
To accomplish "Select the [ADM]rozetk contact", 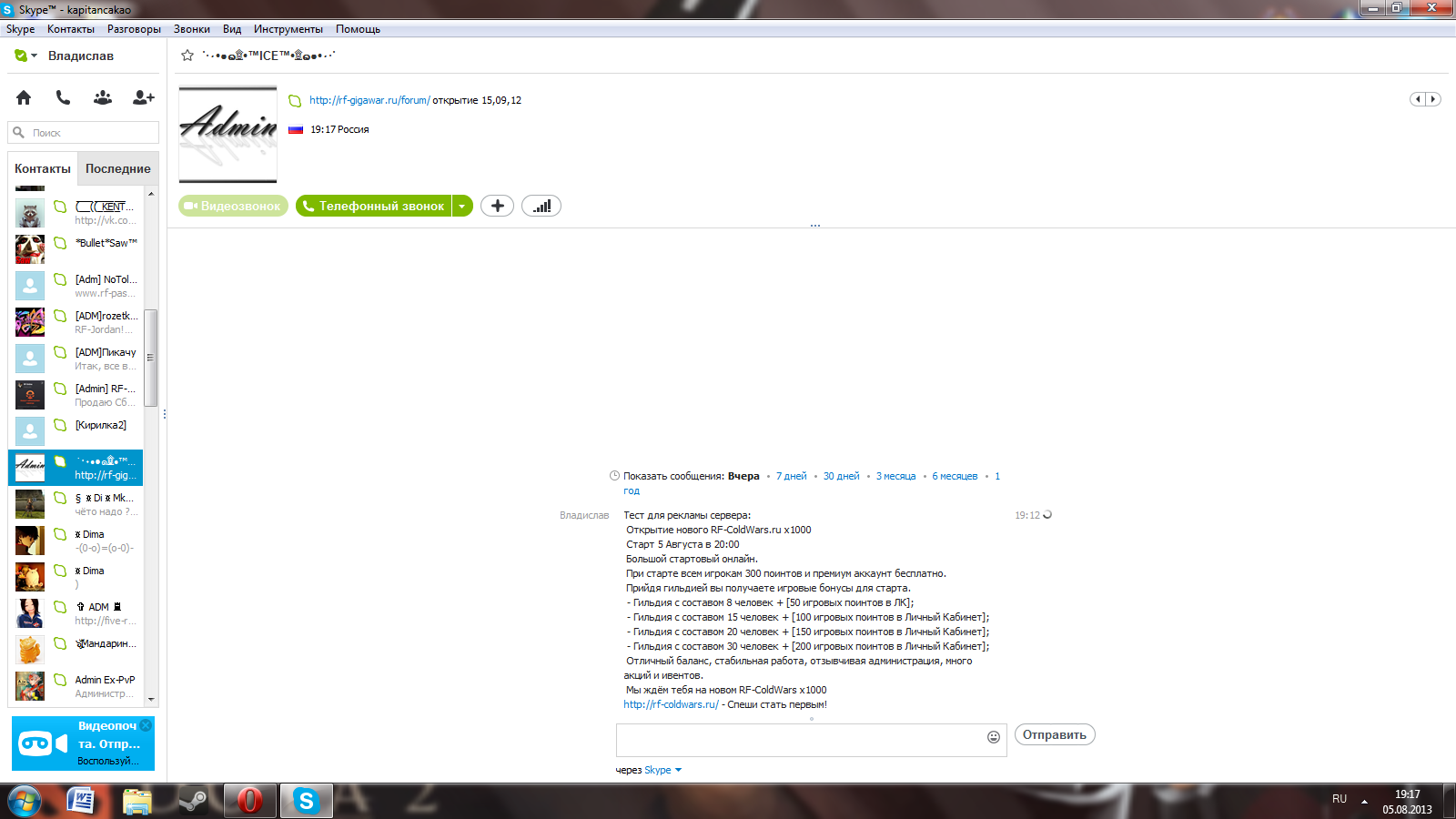I will coord(76,322).
